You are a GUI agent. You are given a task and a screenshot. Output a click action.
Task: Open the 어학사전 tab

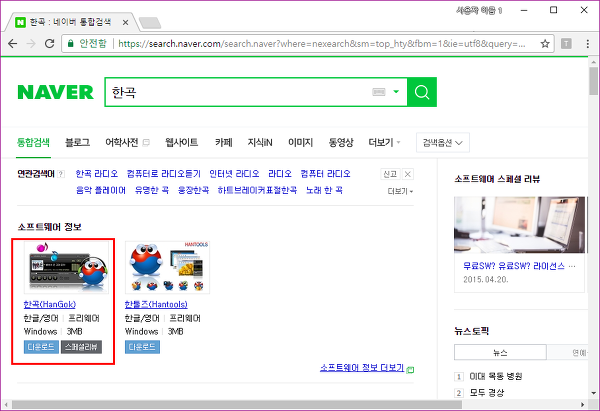click(x=122, y=142)
